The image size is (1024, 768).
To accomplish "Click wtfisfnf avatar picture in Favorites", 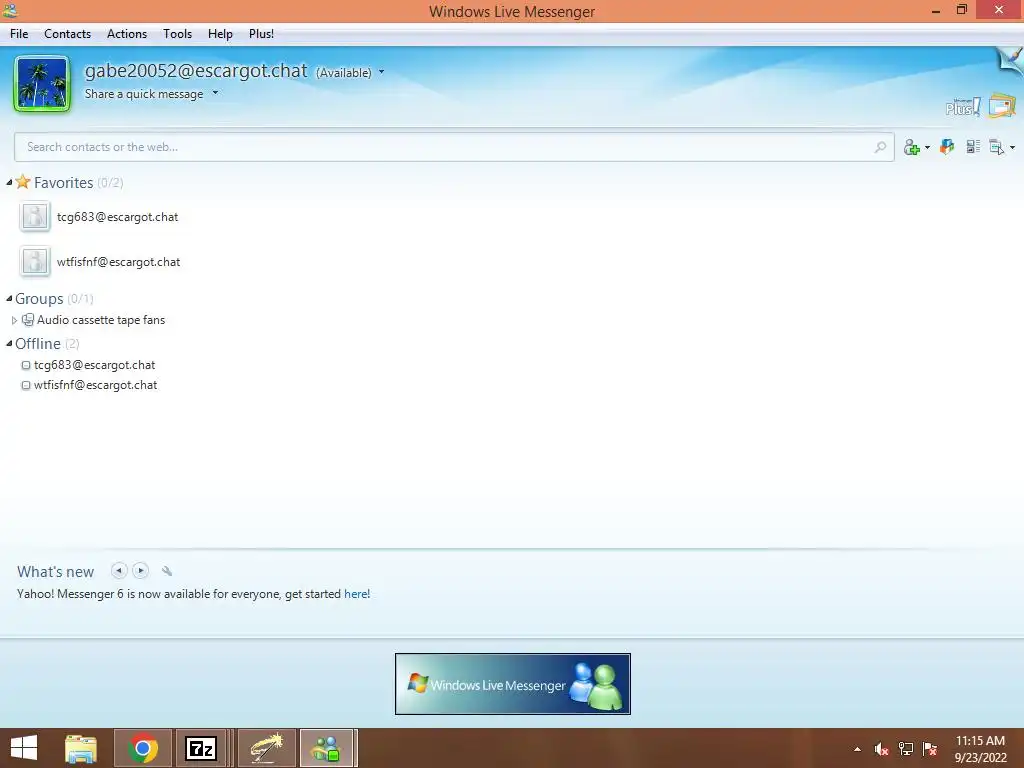I will point(35,262).
